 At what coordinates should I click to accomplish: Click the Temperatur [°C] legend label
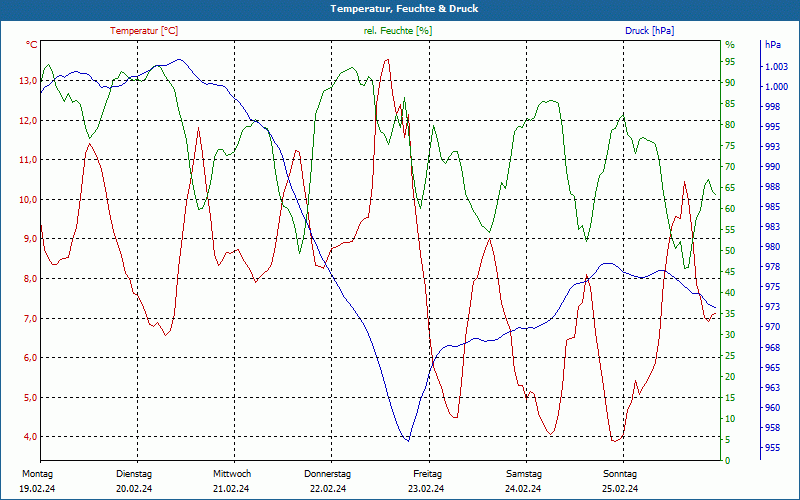click(x=144, y=31)
